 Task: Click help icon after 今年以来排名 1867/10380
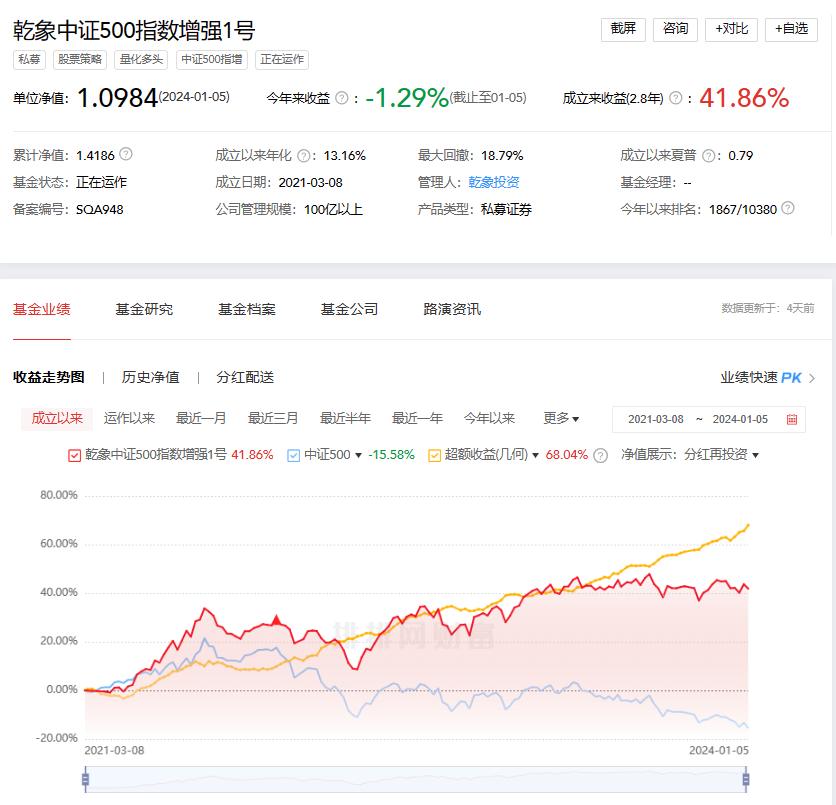coord(787,208)
